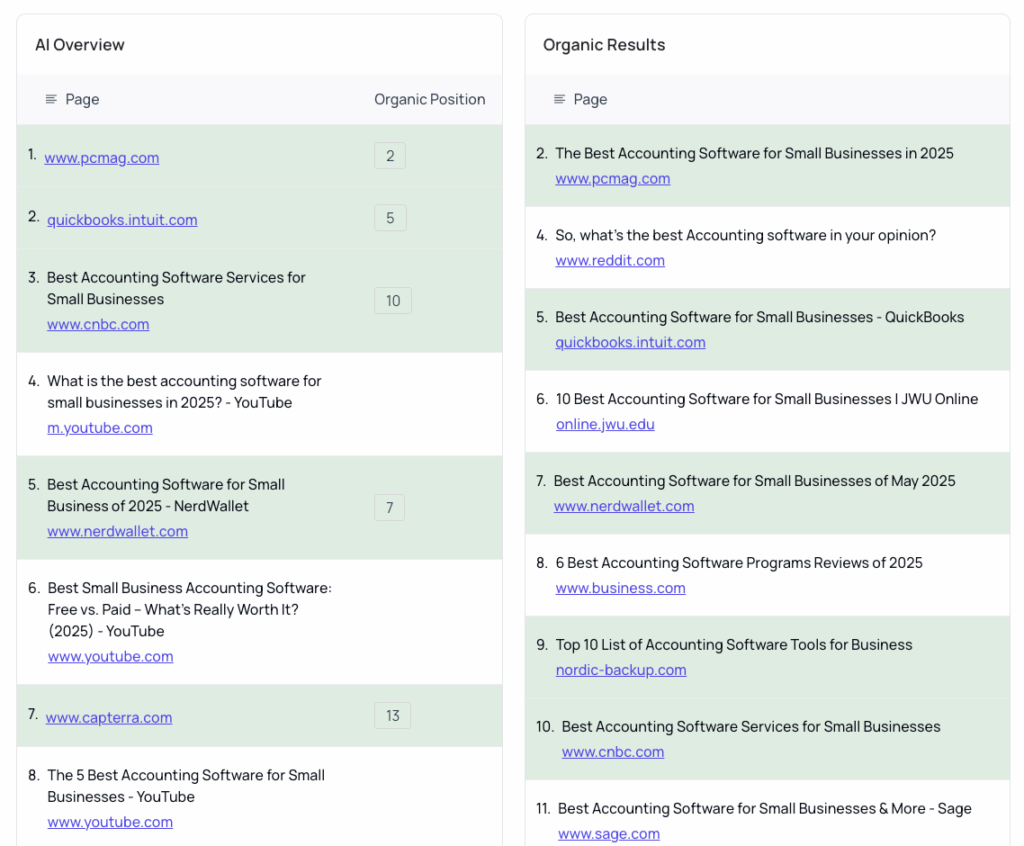Open www.cnbc.com link in Organic Results

pos(613,752)
